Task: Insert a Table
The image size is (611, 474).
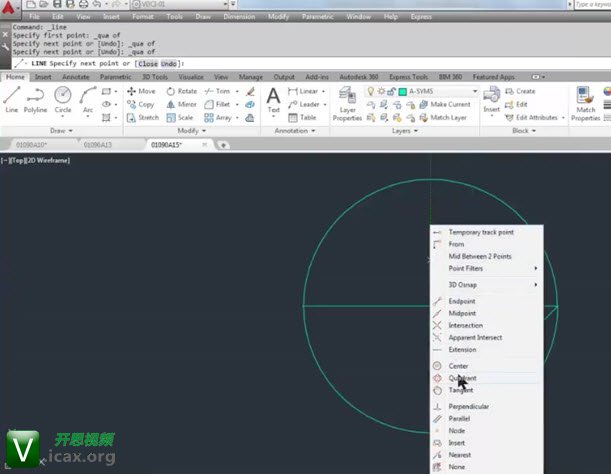Action: click(x=302, y=117)
